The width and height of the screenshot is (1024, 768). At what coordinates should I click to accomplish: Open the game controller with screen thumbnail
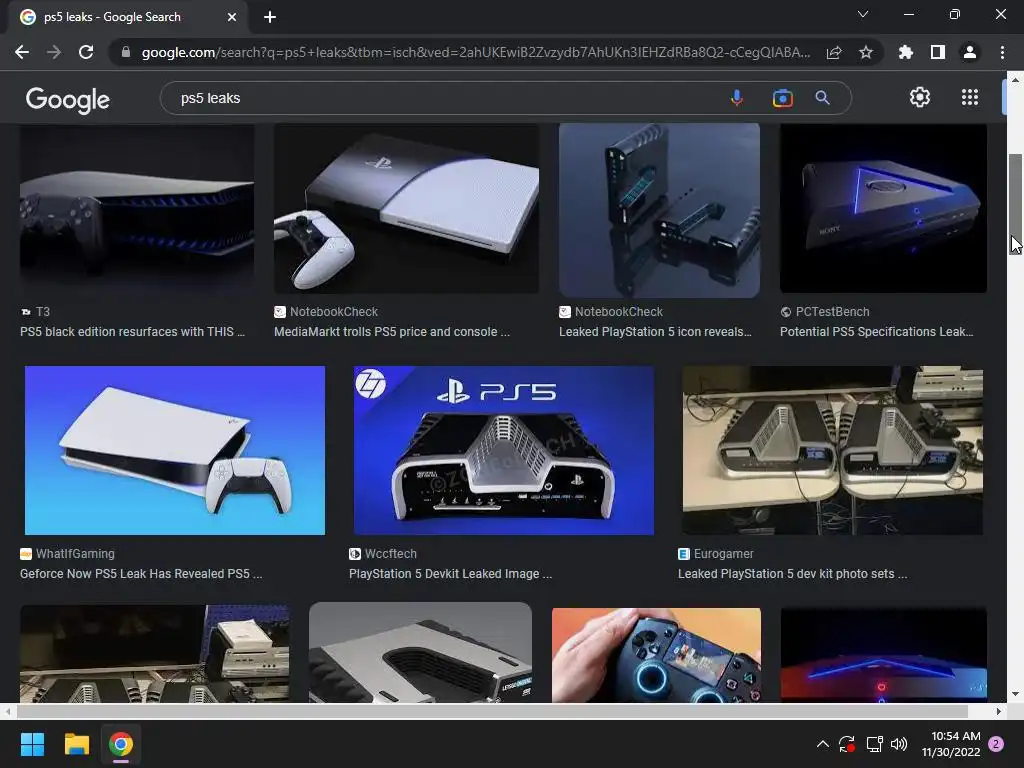(x=656, y=655)
